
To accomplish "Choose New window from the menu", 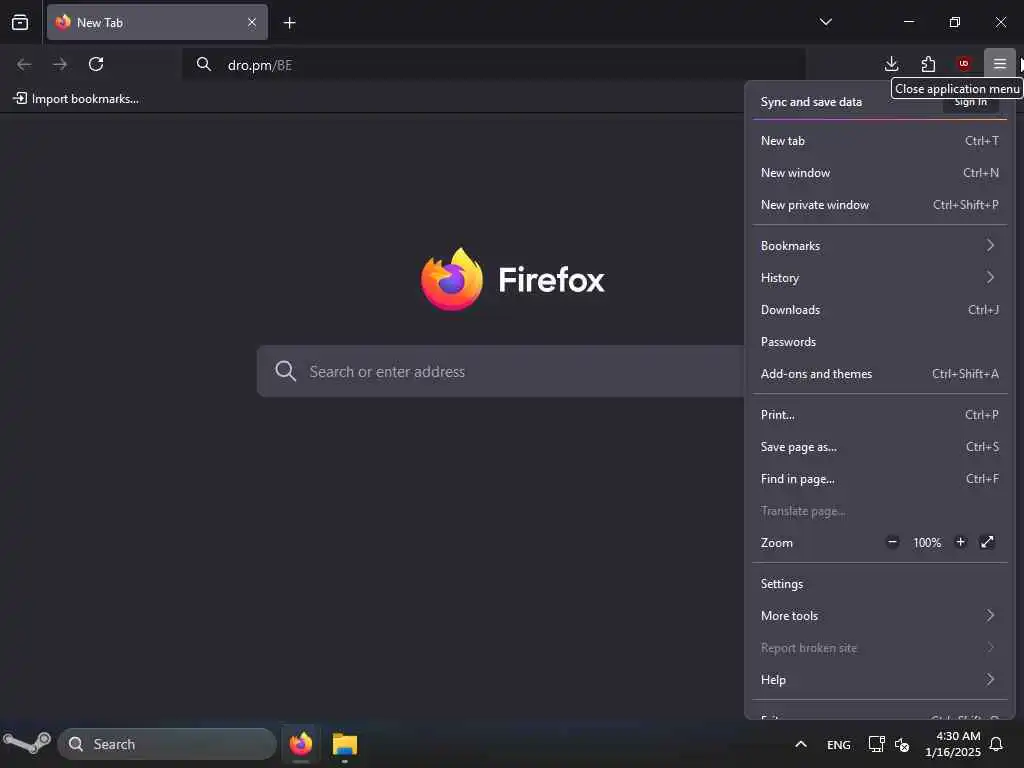I will click(x=880, y=172).
